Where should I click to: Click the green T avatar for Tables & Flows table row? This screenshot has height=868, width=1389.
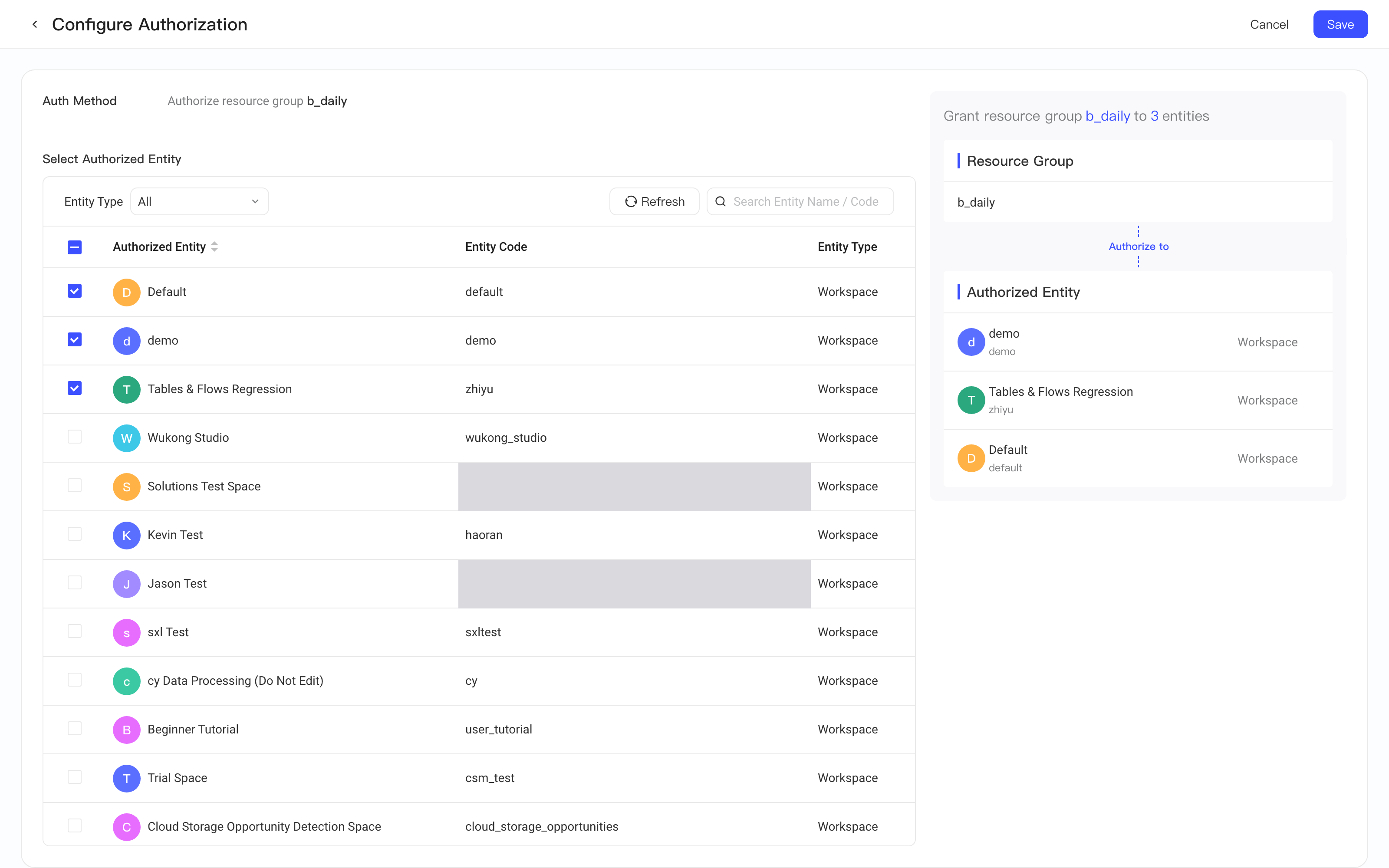[x=126, y=390]
